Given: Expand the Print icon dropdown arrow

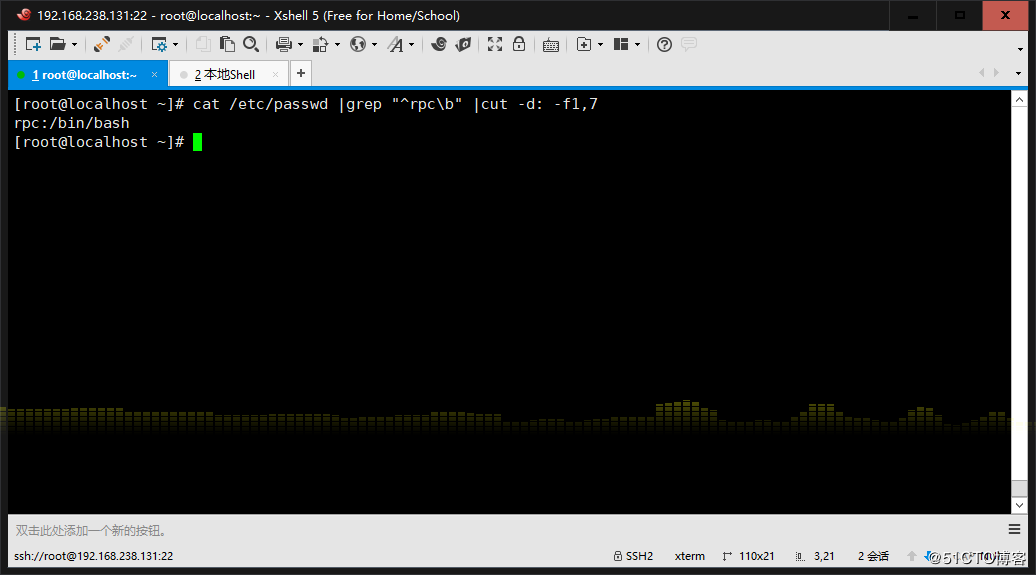Looking at the screenshot, I should 300,44.
